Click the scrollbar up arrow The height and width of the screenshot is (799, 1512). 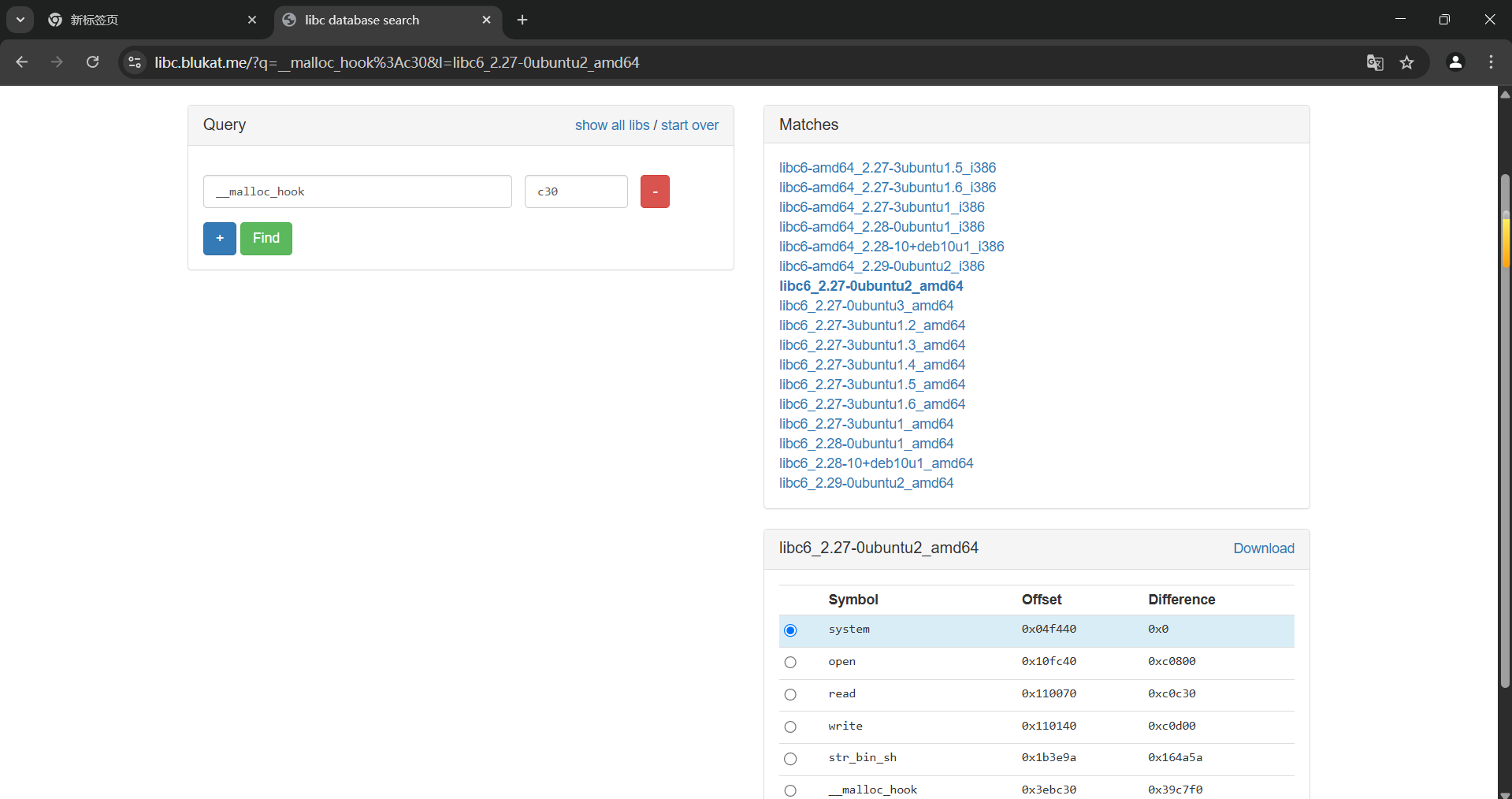point(1505,95)
